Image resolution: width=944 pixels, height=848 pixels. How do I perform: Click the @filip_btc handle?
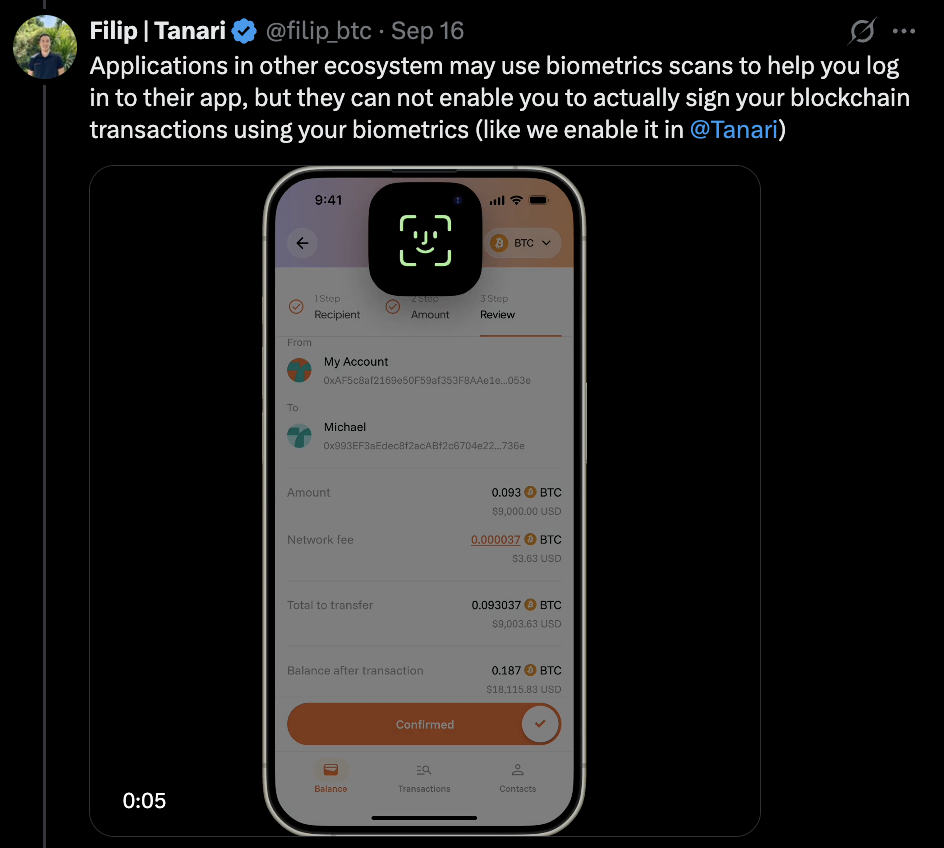[318, 31]
